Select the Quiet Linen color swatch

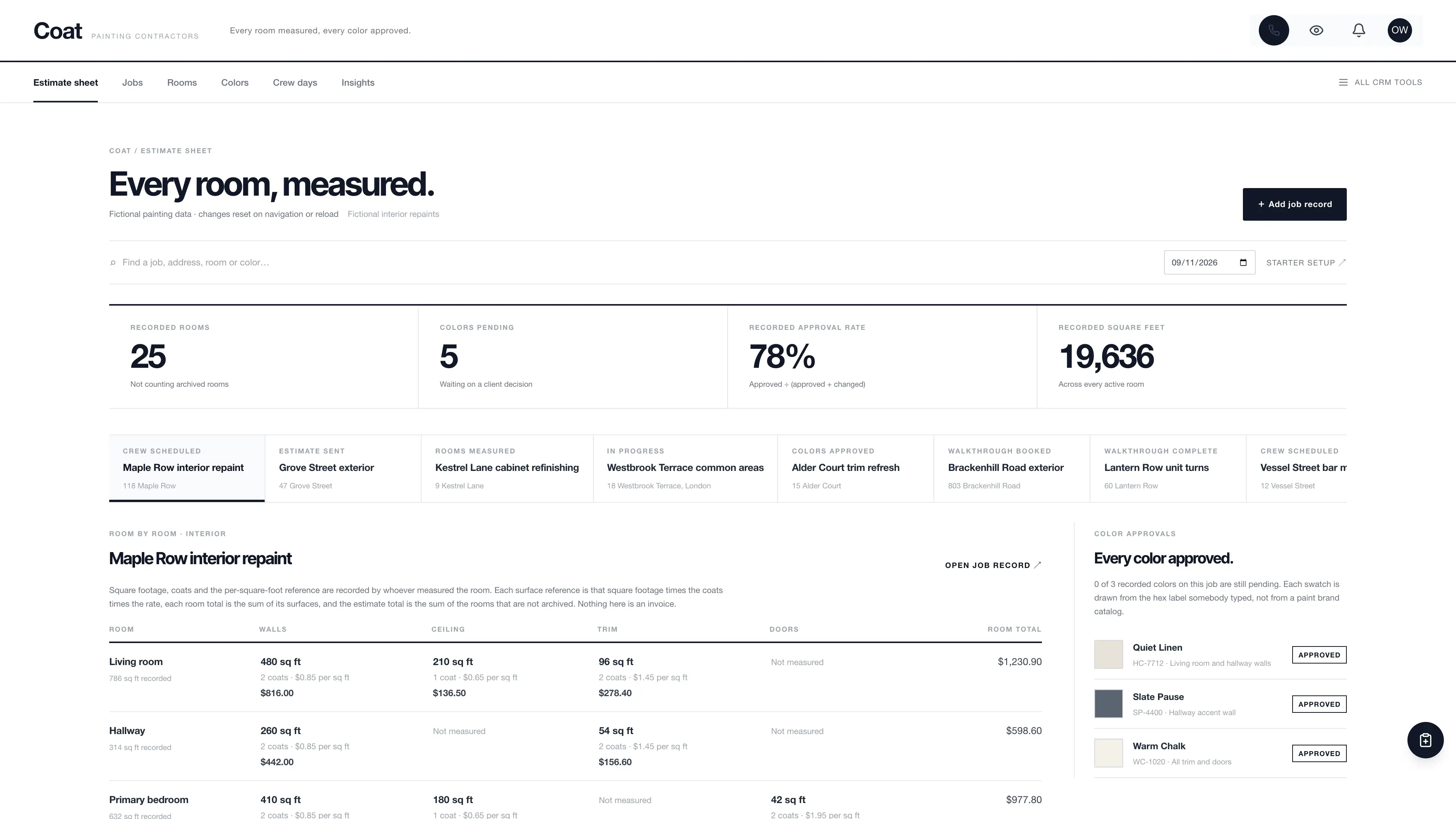(x=1108, y=654)
